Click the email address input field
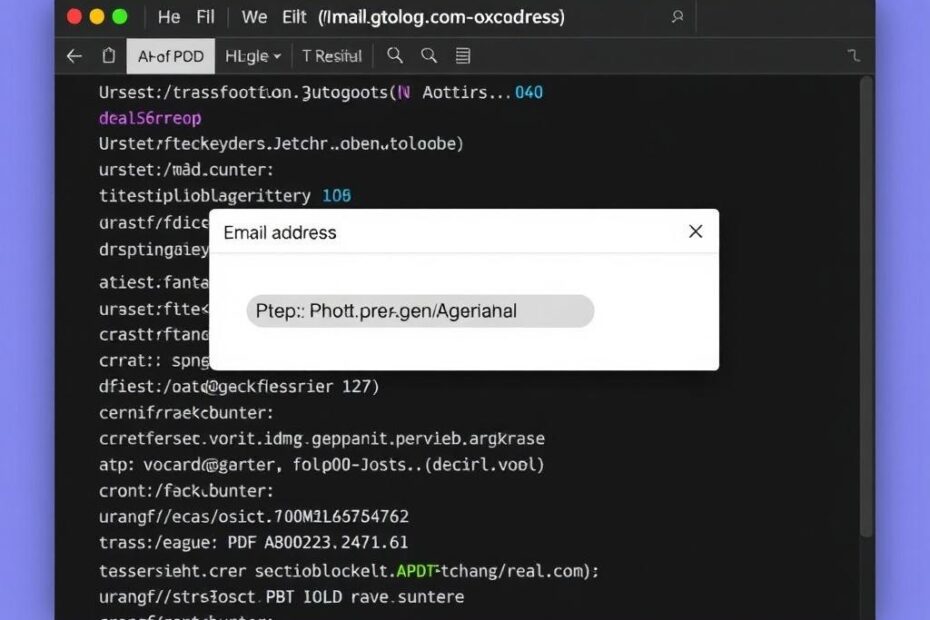Screen dimensions: 930x620 pyautogui.click(x=420, y=311)
